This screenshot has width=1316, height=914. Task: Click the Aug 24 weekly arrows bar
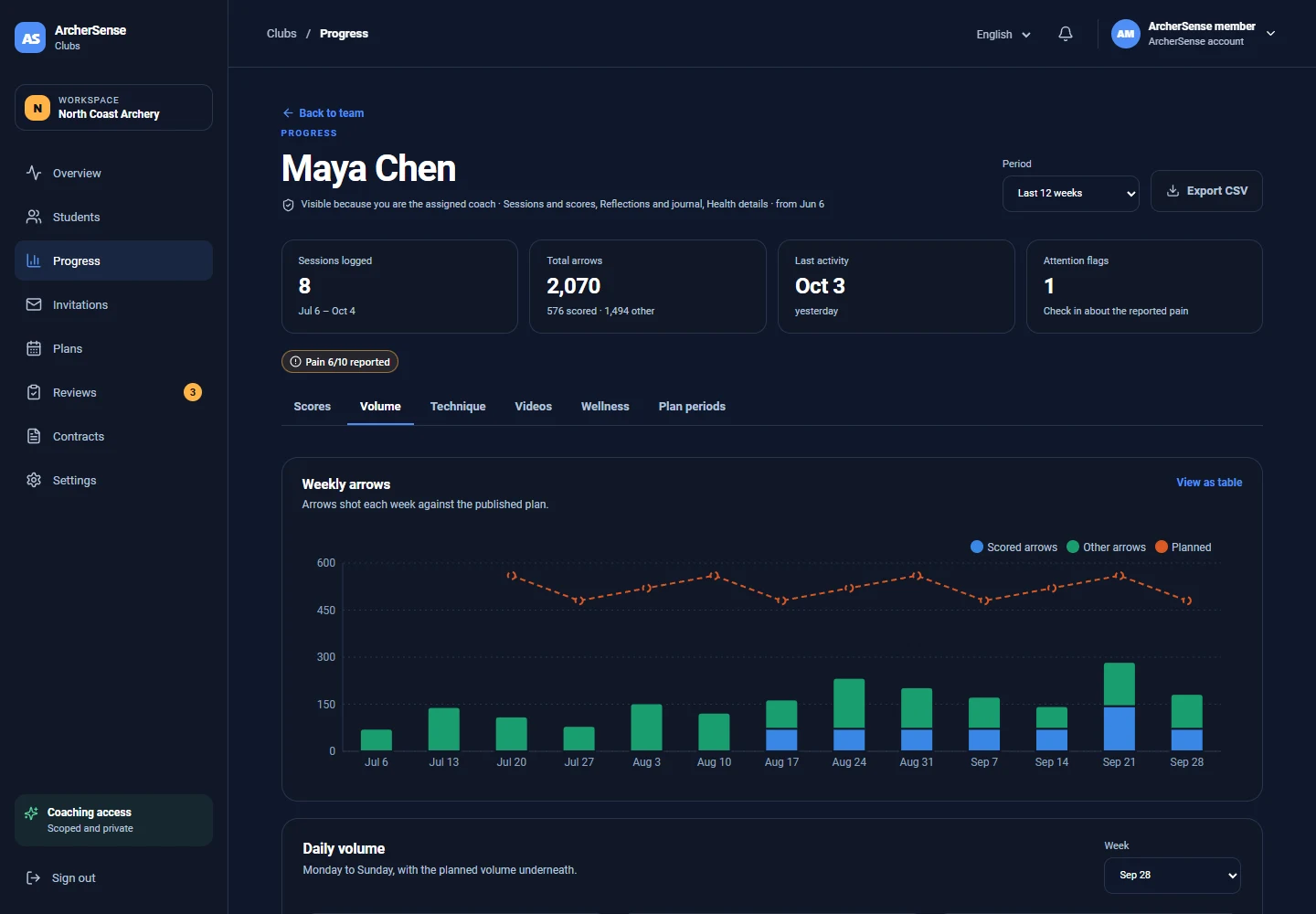[849, 715]
